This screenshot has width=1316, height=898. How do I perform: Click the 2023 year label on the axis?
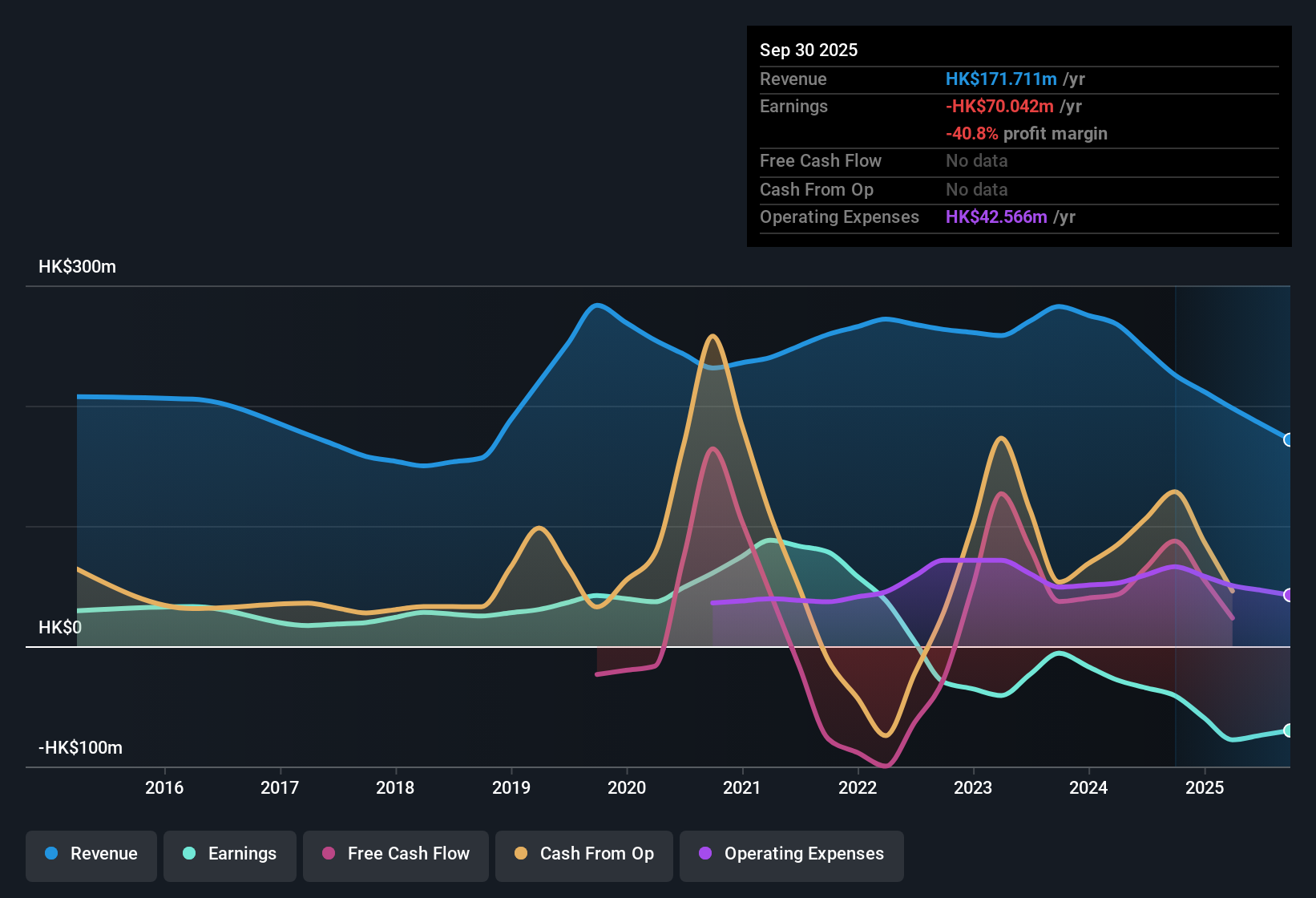click(972, 788)
